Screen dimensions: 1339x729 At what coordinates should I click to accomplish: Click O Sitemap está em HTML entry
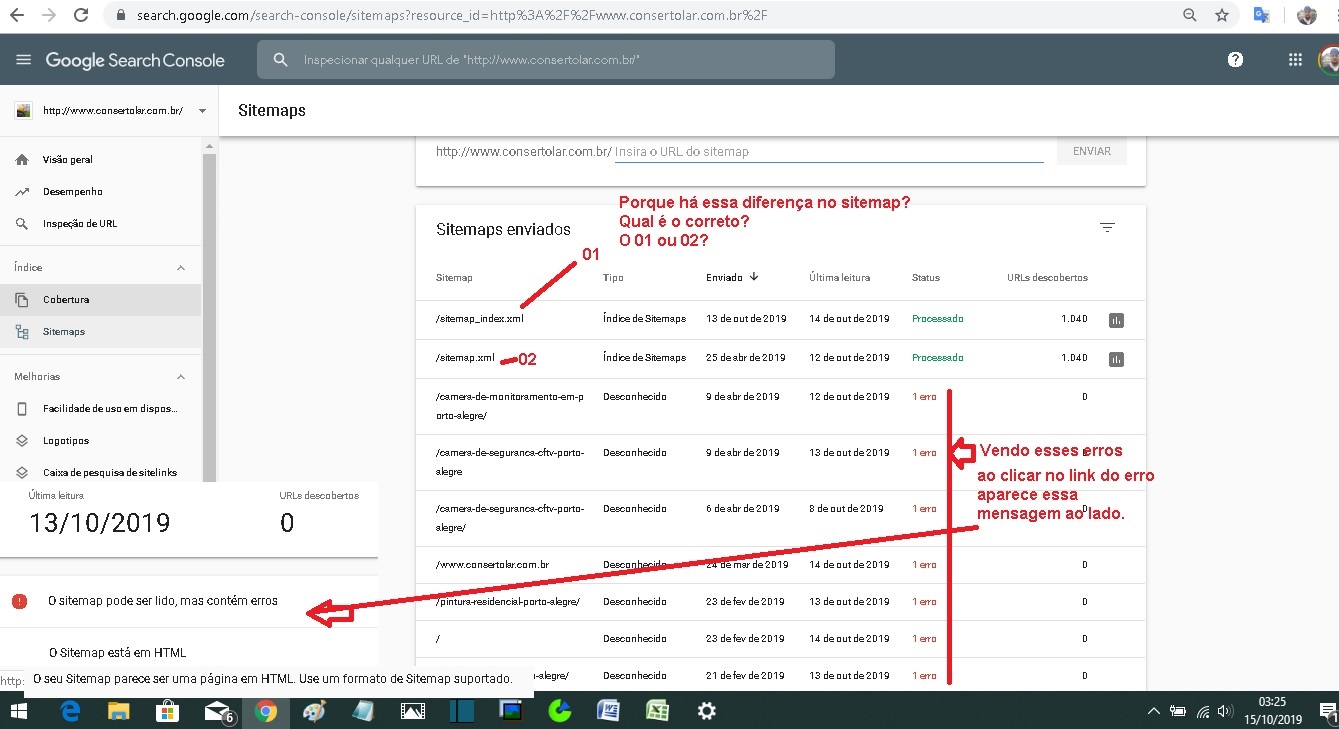tap(117, 653)
